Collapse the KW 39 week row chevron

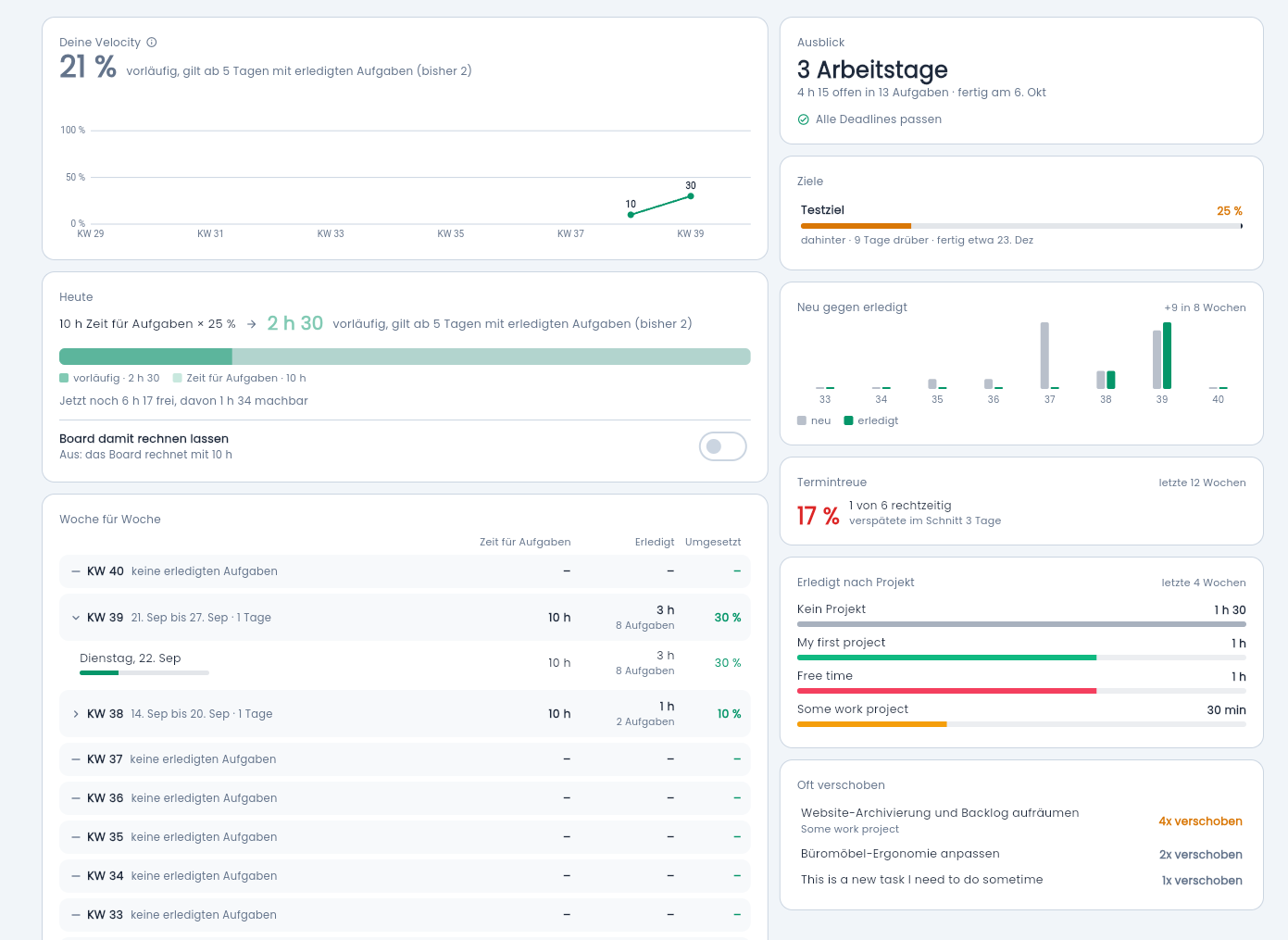(76, 618)
